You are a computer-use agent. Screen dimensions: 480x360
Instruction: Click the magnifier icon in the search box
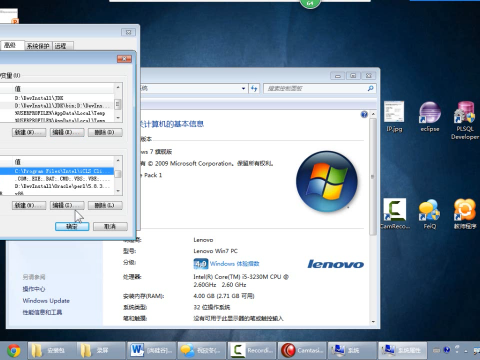tap(370, 88)
